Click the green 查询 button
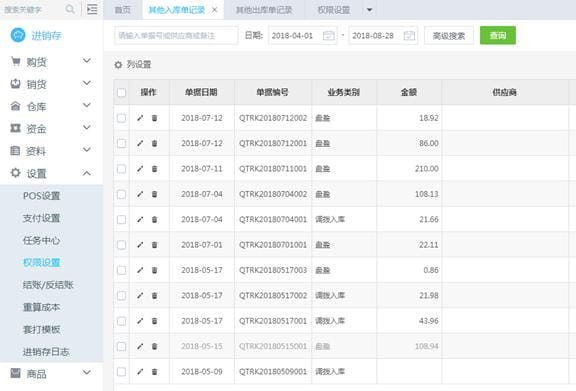Viewport: 576px width, 391px height. (x=498, y=35)
